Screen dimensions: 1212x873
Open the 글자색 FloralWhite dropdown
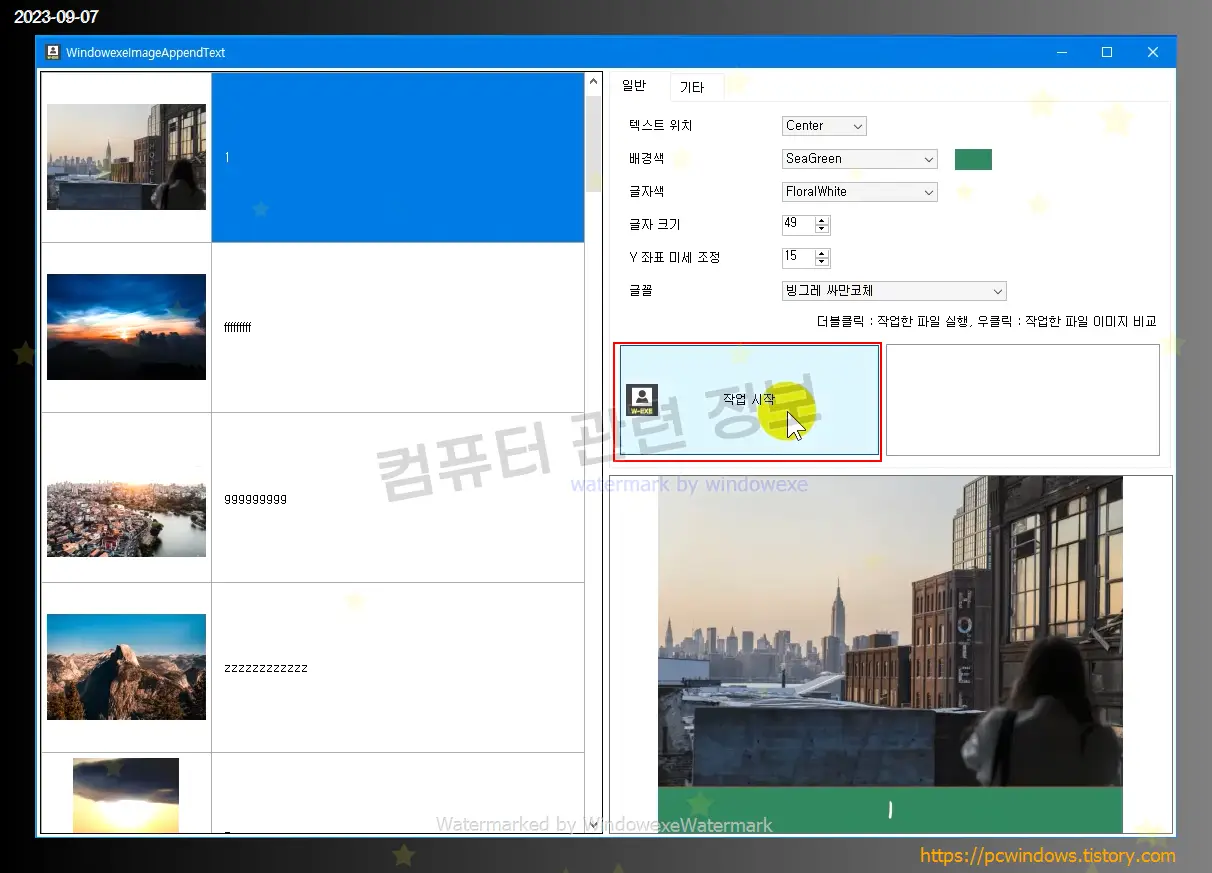(x=860, y=192)
